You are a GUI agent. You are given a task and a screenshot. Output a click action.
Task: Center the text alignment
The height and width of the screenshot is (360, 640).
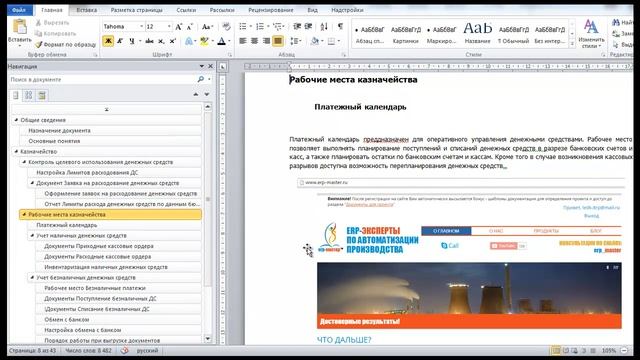[254, 41]
